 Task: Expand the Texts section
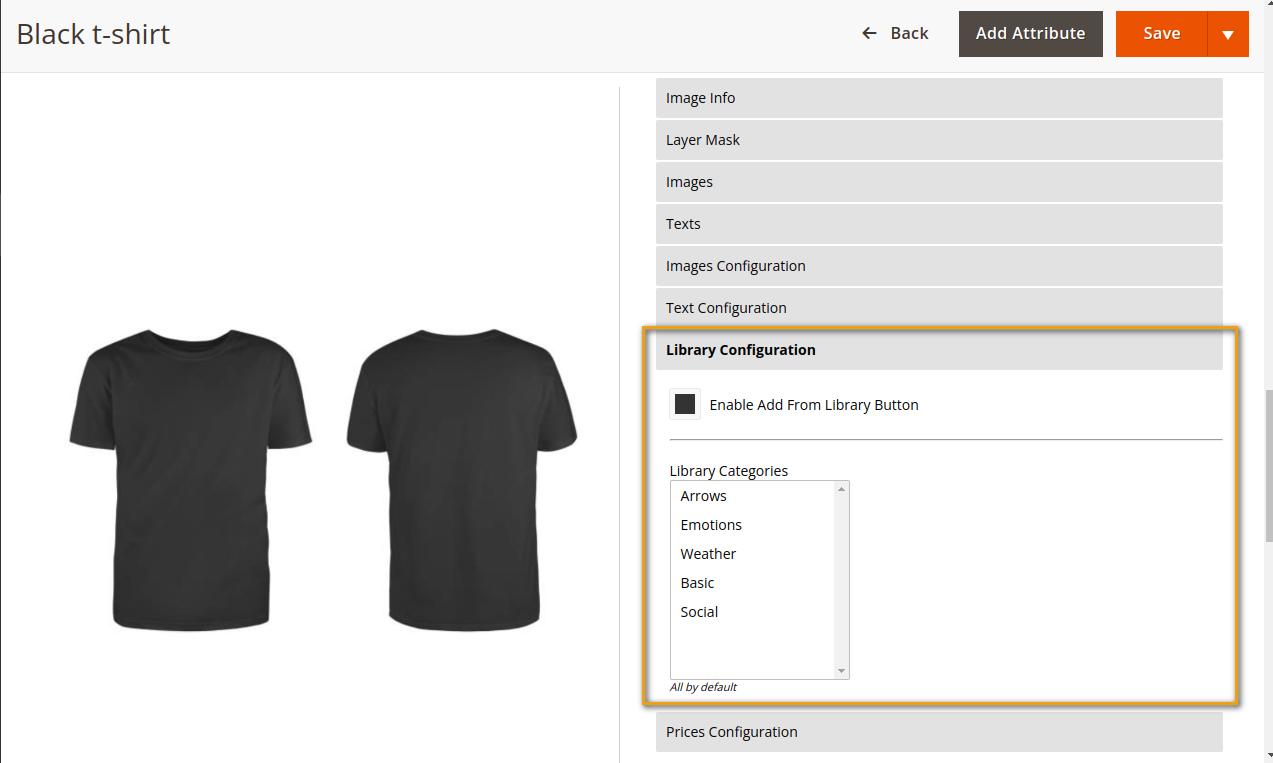(x=939, y=224)
